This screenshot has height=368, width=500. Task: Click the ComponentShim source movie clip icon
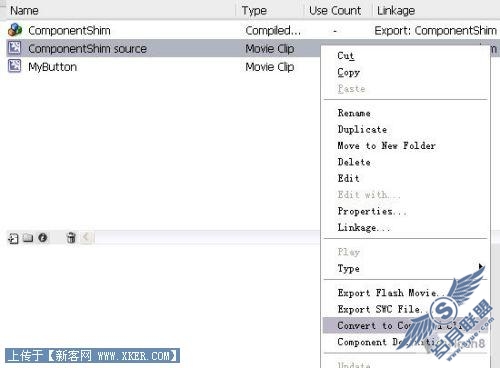pos(14,48)
